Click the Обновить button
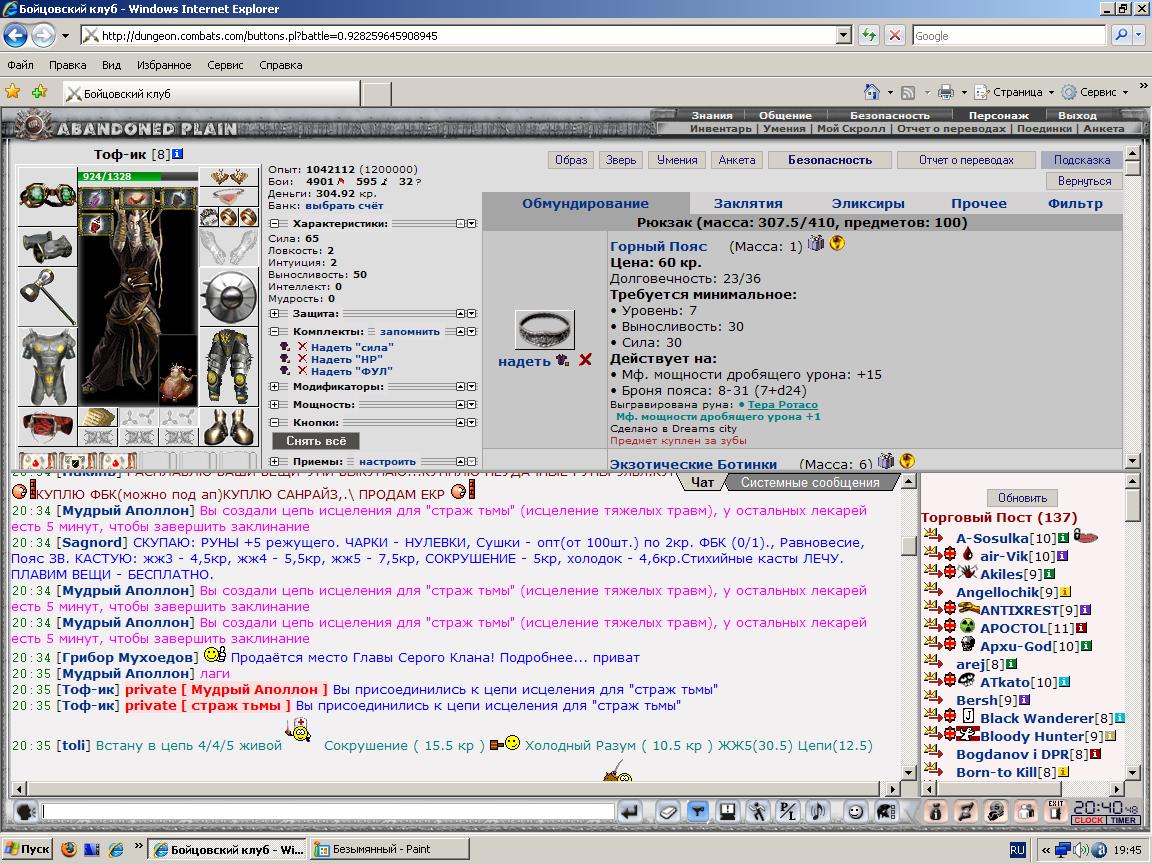The width and height of the screenshot is (1152, 864). coord(1022,497)
